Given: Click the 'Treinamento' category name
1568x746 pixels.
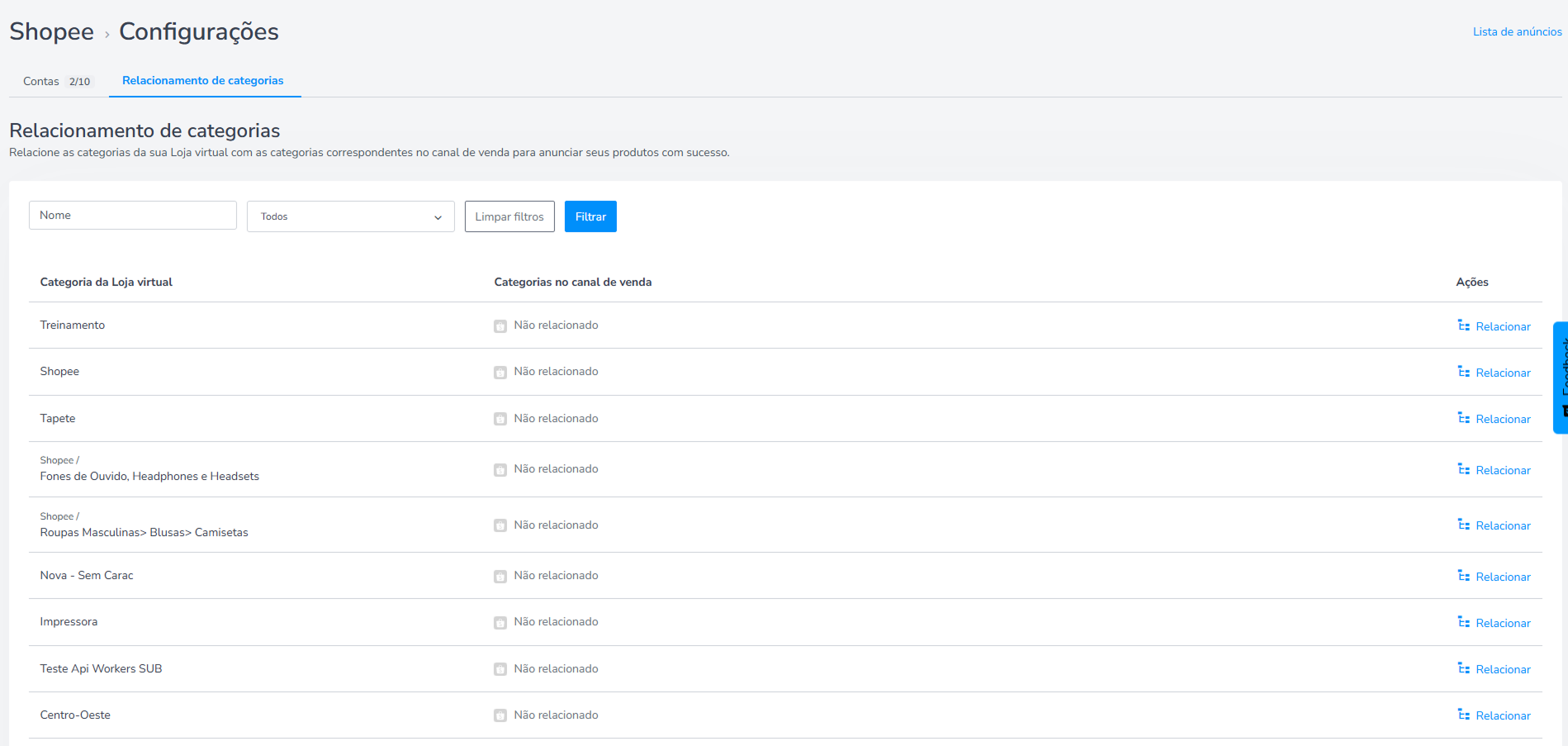Looking at the screenshot, I should coord(73,325).
